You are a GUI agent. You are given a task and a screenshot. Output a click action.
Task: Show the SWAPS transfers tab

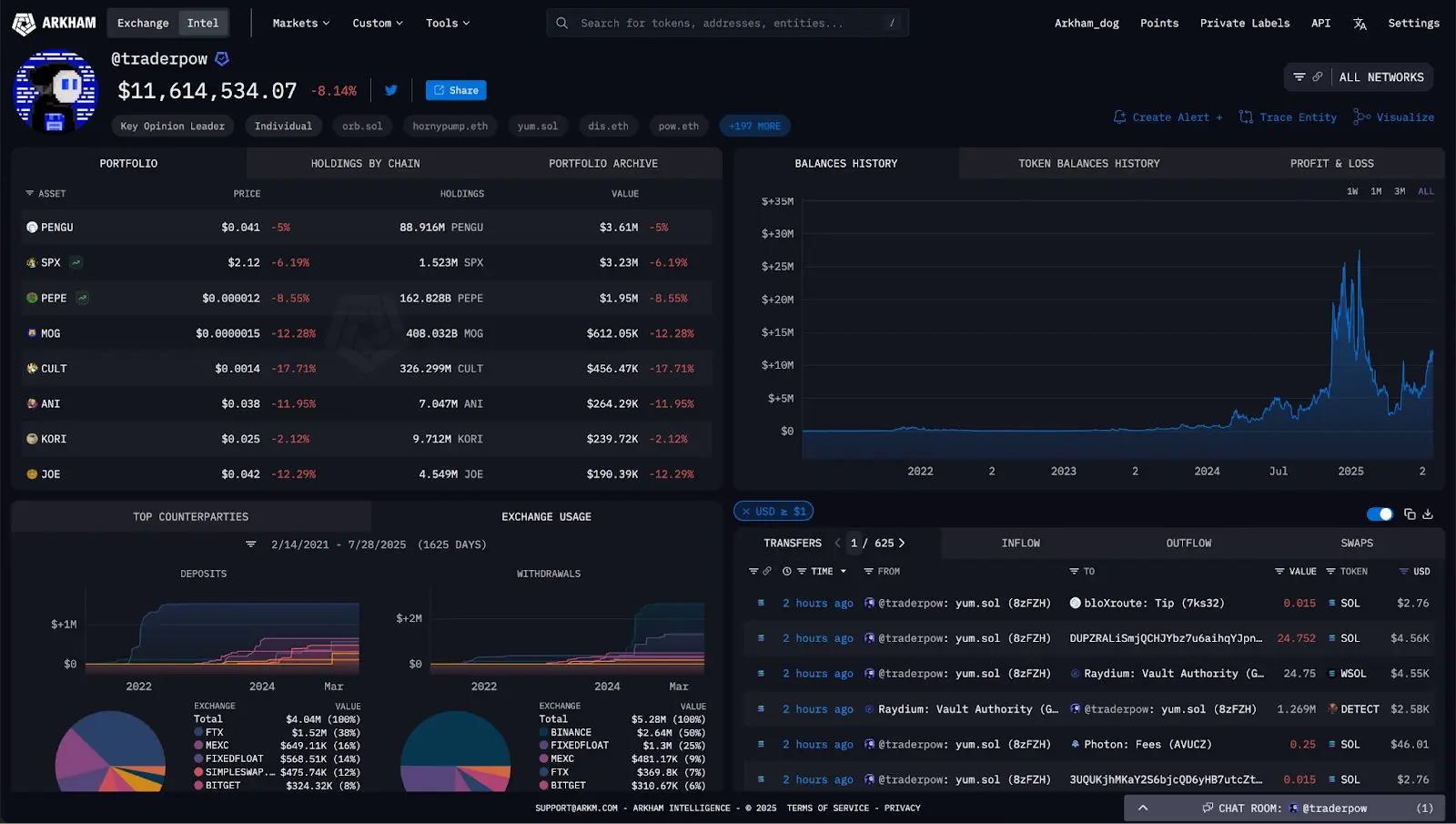coord(1357,543)
